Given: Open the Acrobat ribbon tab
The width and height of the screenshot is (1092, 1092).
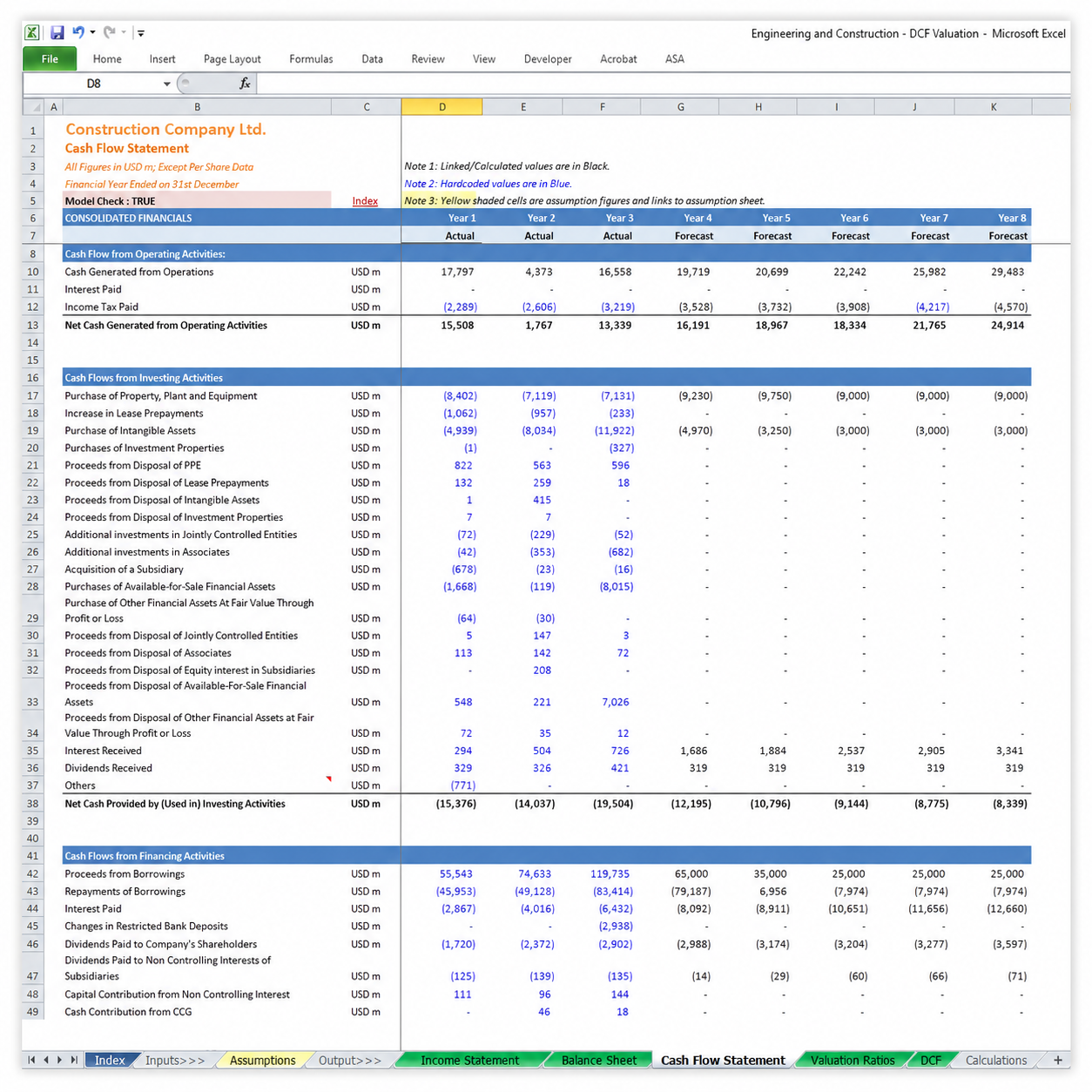Looking at the screenshot, I should (618, 59).
